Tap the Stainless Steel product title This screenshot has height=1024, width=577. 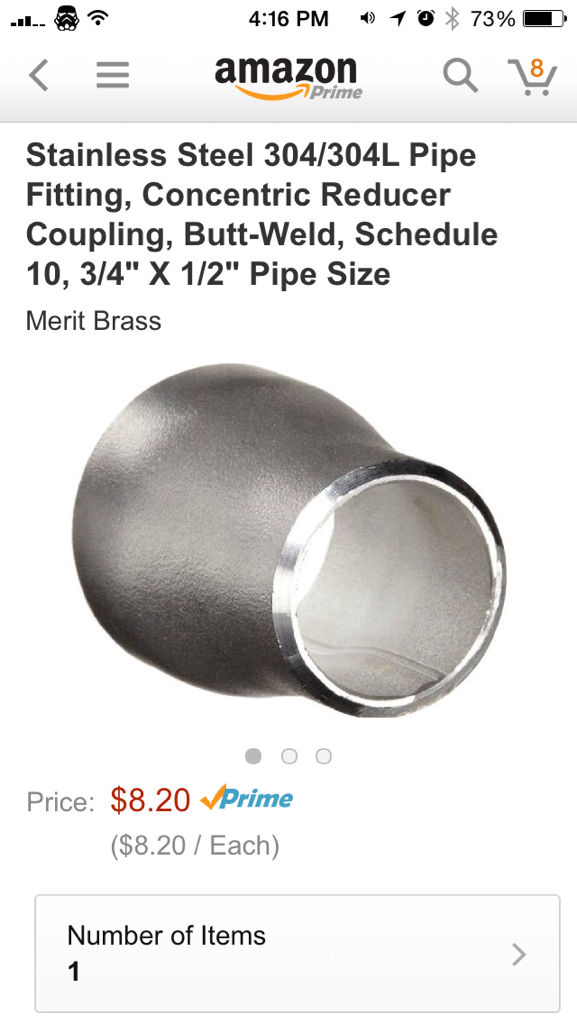(261, 214)
